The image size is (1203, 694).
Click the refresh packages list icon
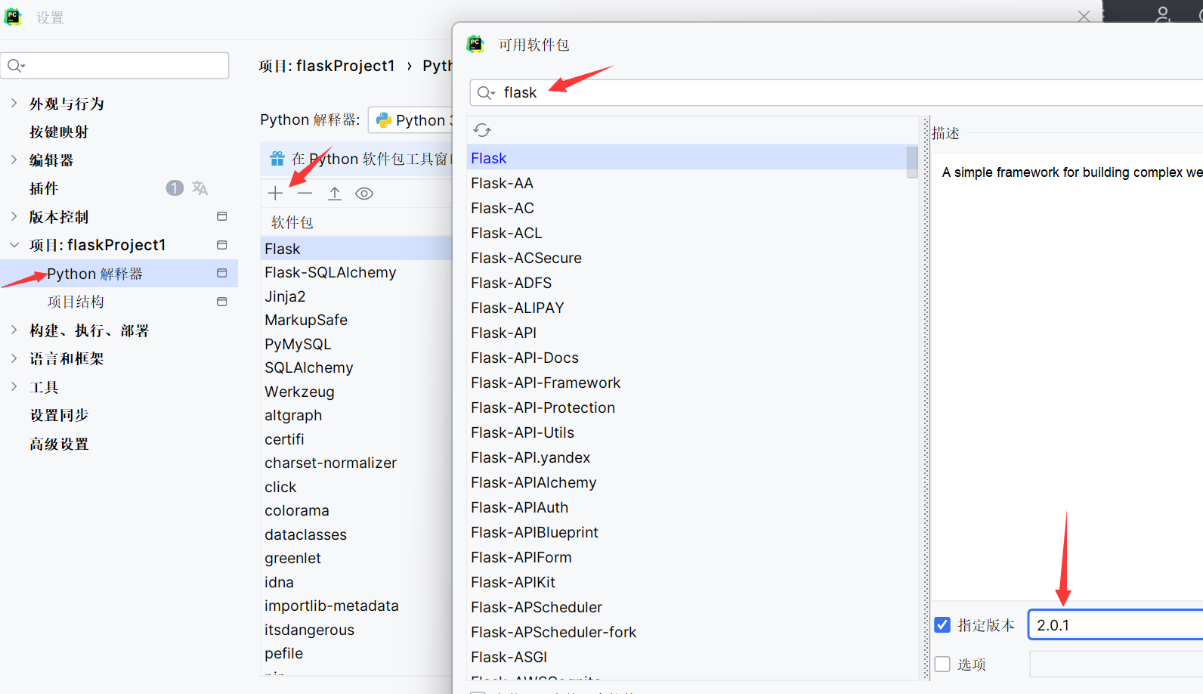click(x=482, y=130)
